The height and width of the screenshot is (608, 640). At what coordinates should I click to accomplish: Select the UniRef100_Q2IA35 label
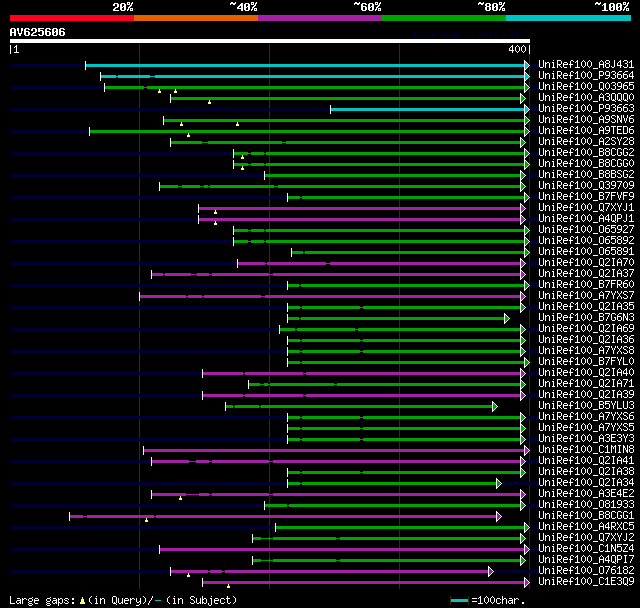point(586,307)
